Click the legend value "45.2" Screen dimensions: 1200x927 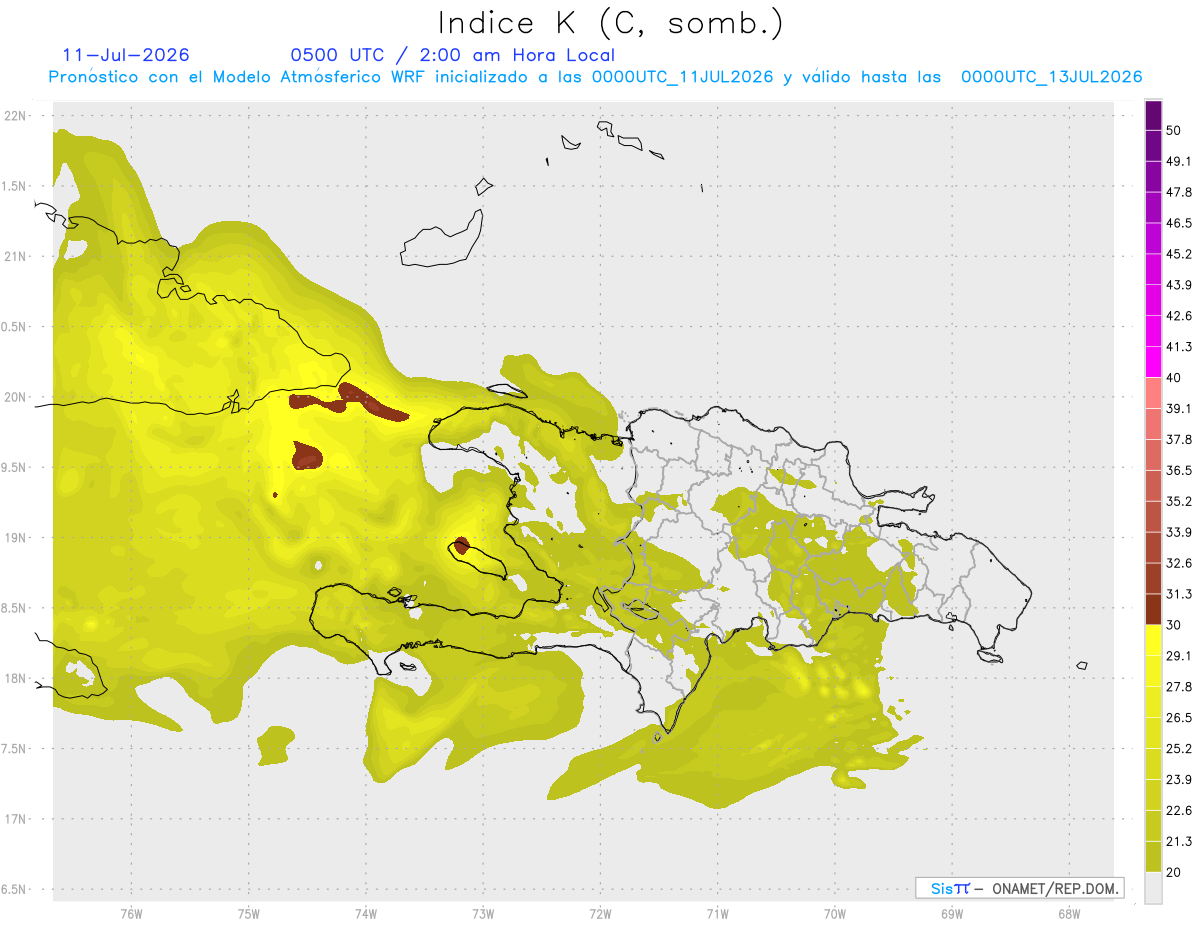[x=1179, y=254]
